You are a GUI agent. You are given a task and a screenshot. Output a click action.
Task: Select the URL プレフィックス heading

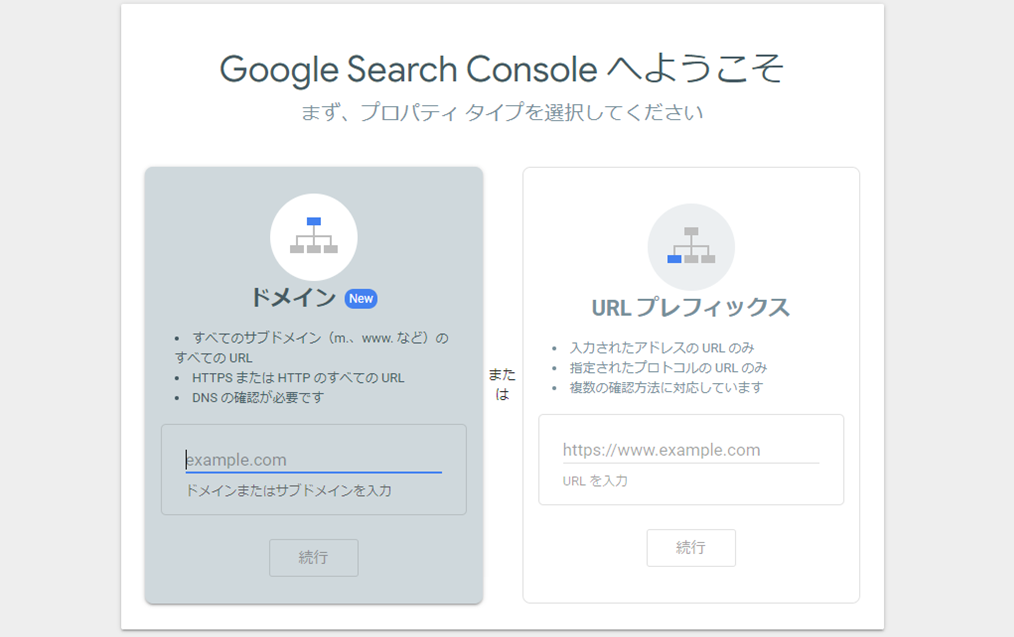[691, 308]
